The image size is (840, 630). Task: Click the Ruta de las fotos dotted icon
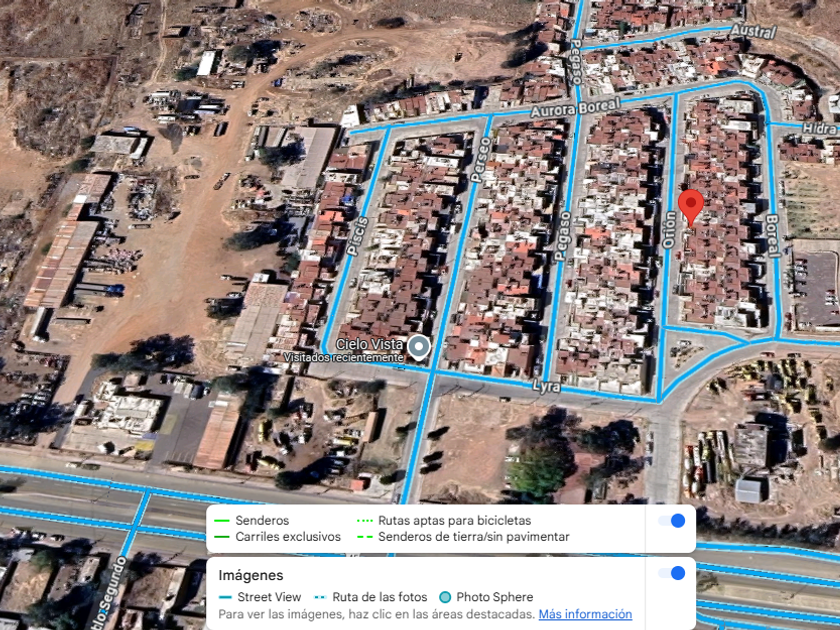(x=320, y=597)
